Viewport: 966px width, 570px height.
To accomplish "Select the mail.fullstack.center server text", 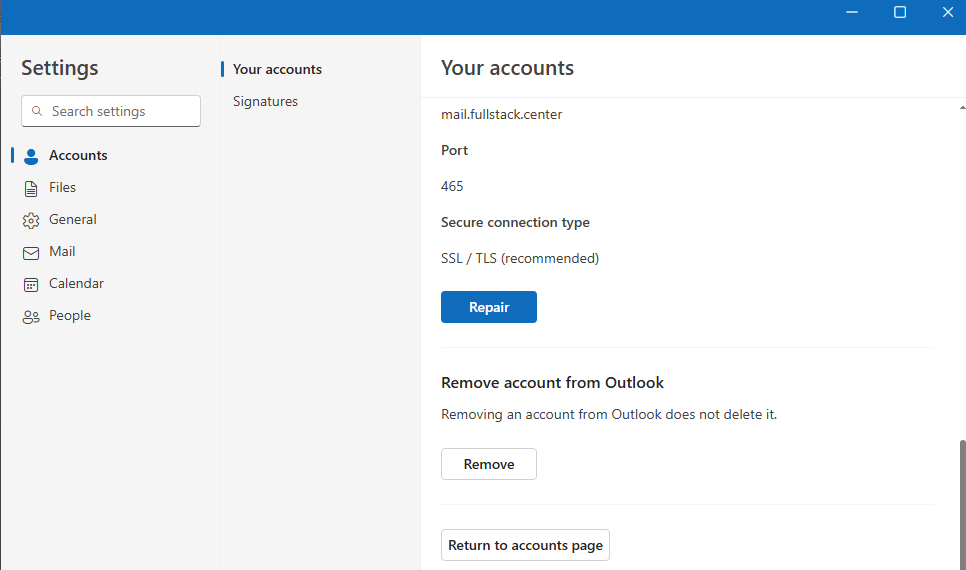I will click(x=501, y=115).
